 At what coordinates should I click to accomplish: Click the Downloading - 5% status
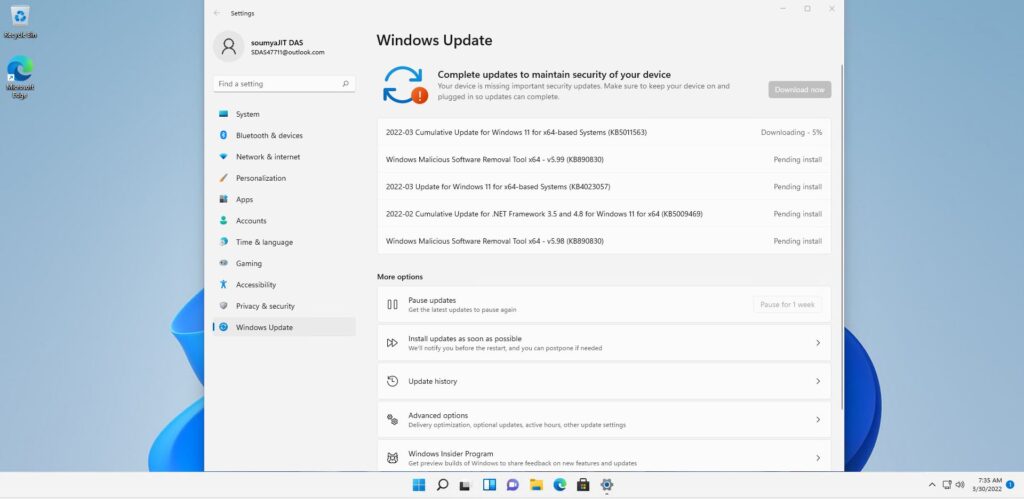pos(791,132)
